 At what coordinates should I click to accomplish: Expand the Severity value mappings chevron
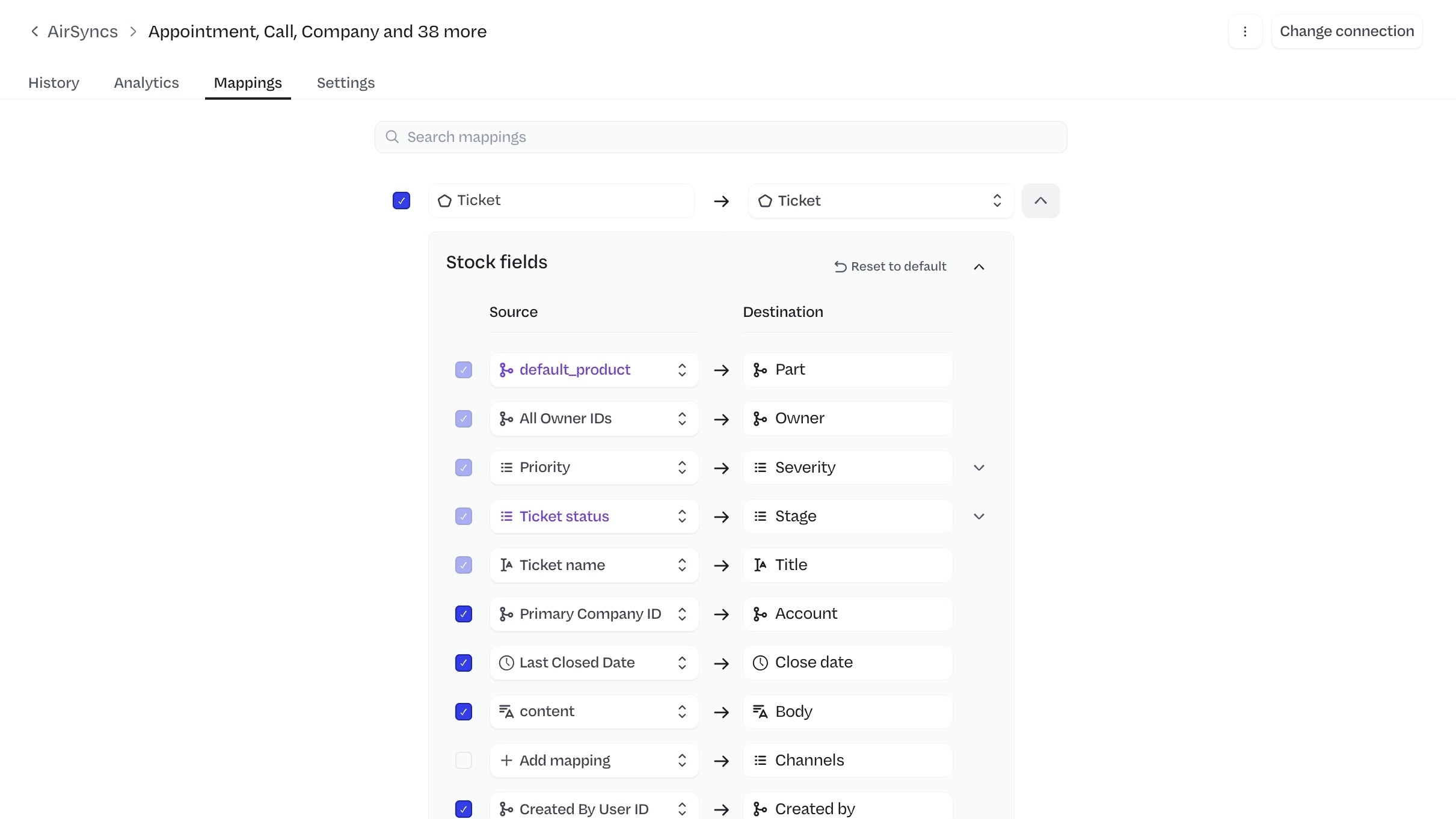(x=978, y=467)
